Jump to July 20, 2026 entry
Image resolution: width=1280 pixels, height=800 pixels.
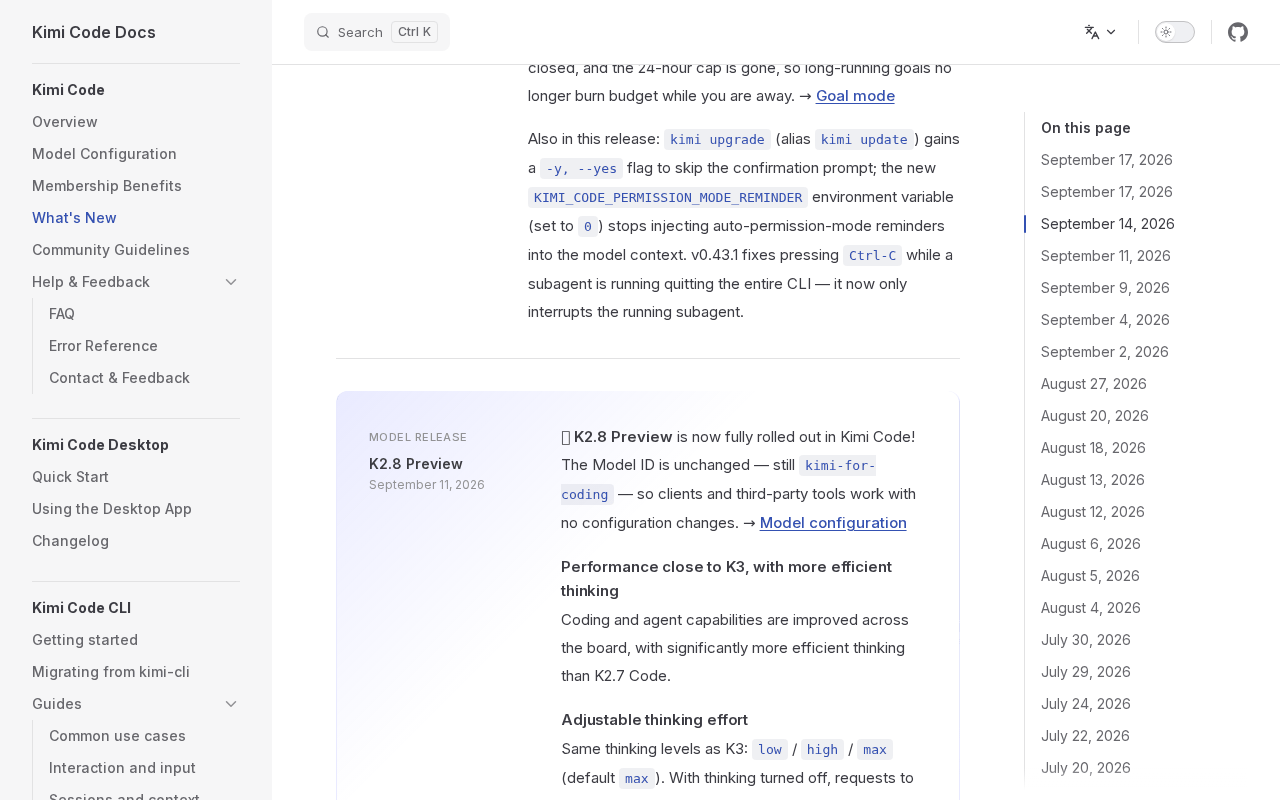tap(1086, 768)
